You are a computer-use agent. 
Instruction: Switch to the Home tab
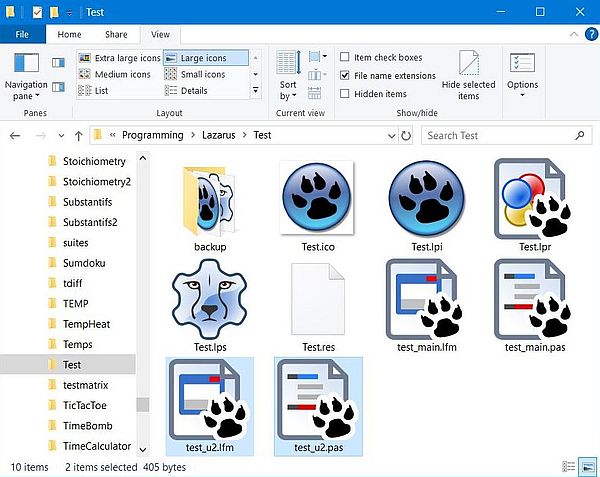(x=69, y=34)
